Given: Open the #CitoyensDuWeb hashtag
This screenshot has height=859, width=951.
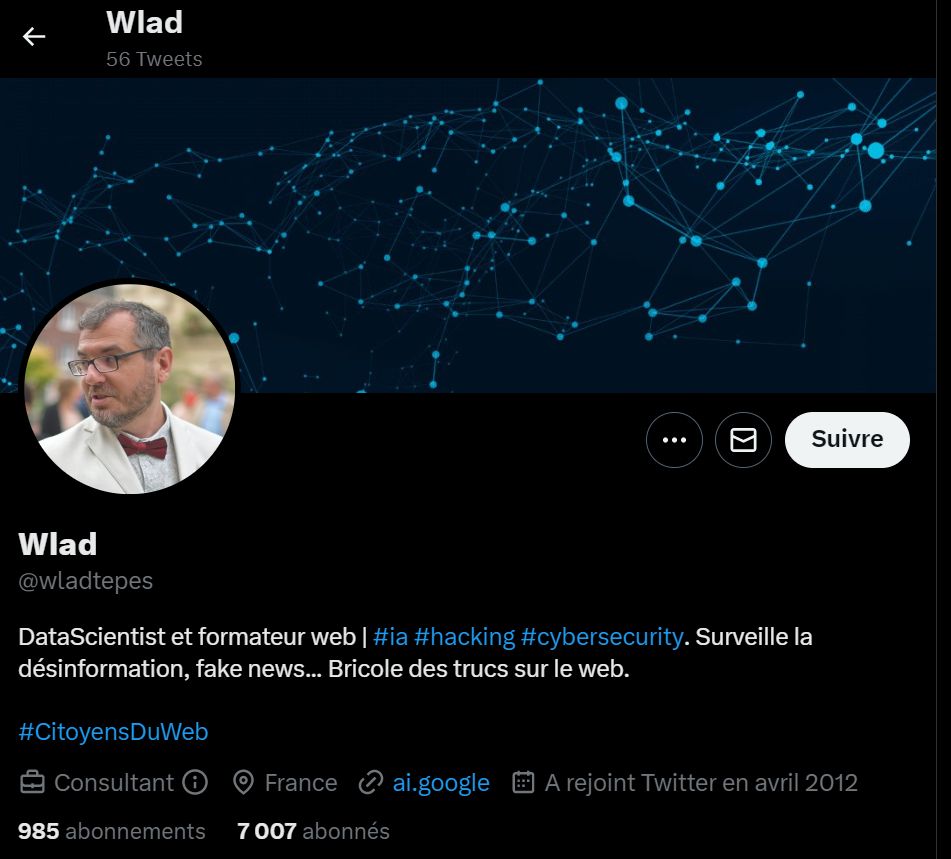Looking at the screenshot, I should [113, 732].
